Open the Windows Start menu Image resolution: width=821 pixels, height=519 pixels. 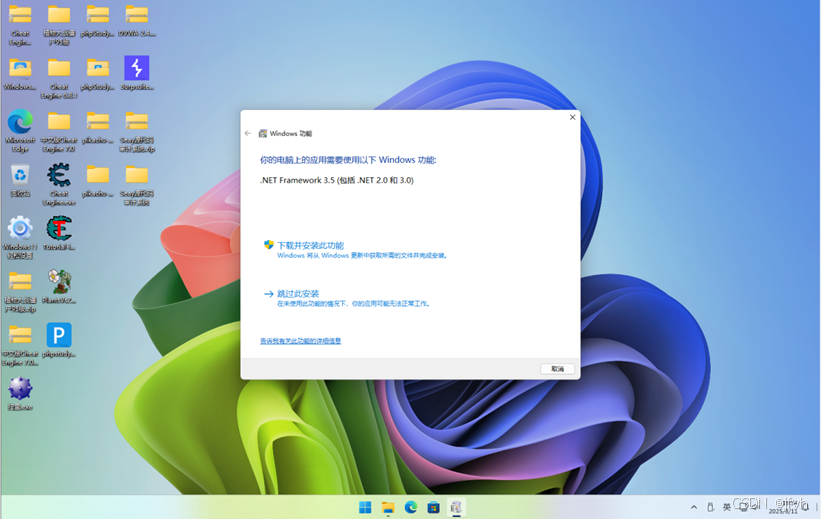(365, 507)
